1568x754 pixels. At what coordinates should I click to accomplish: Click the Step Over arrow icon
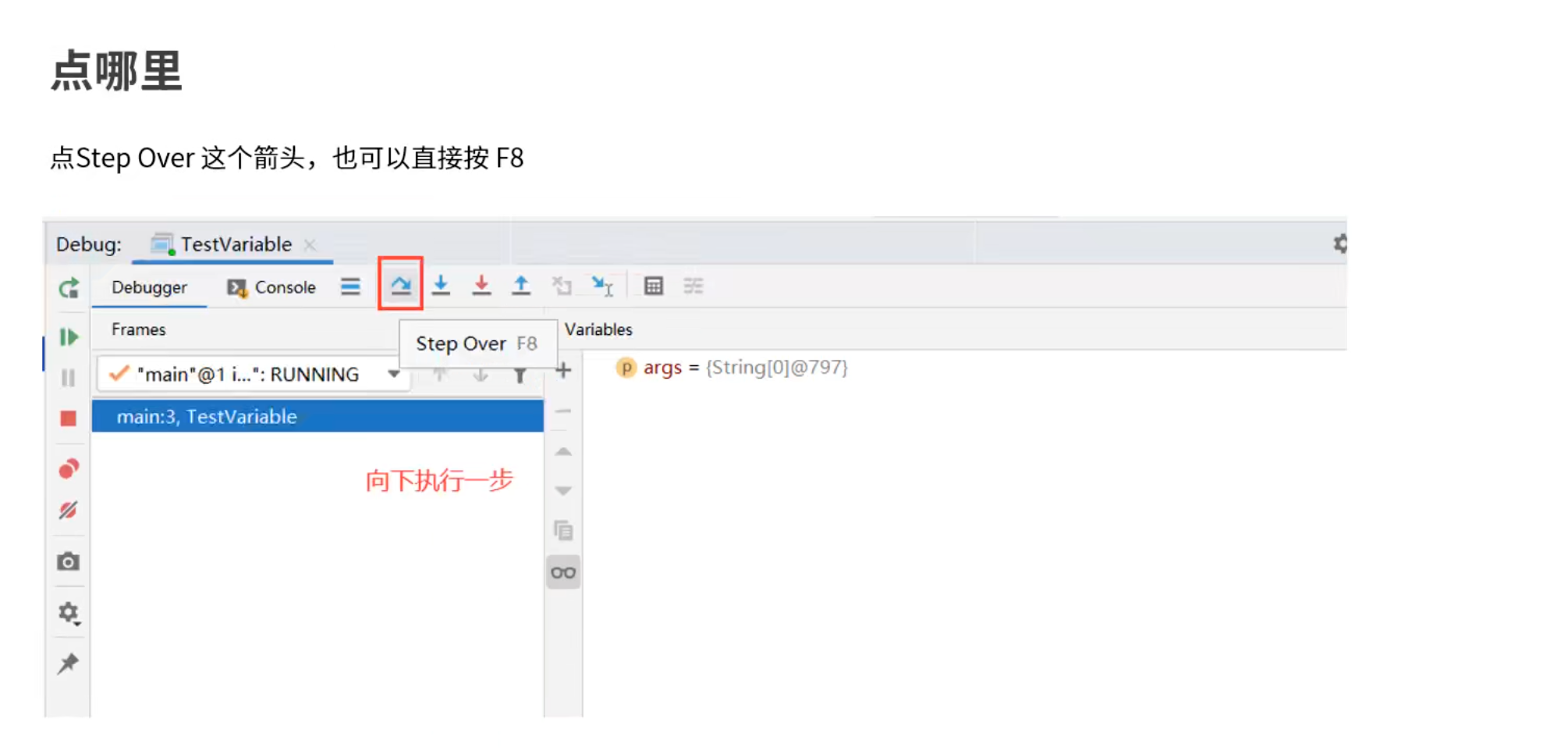coord(400,286)
